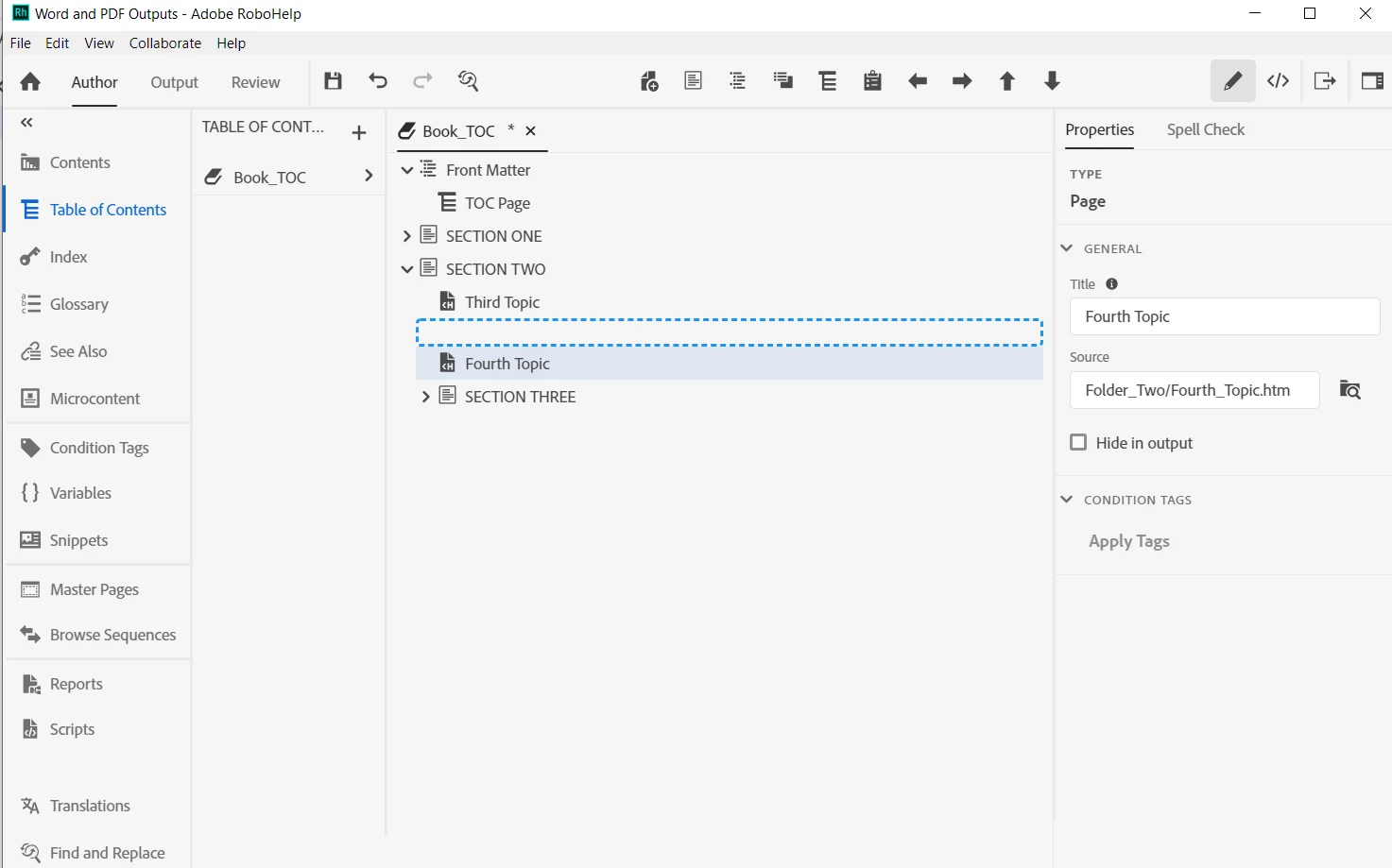Add a new table of contents with plus

pyautogui.click(x=359, y=133)
